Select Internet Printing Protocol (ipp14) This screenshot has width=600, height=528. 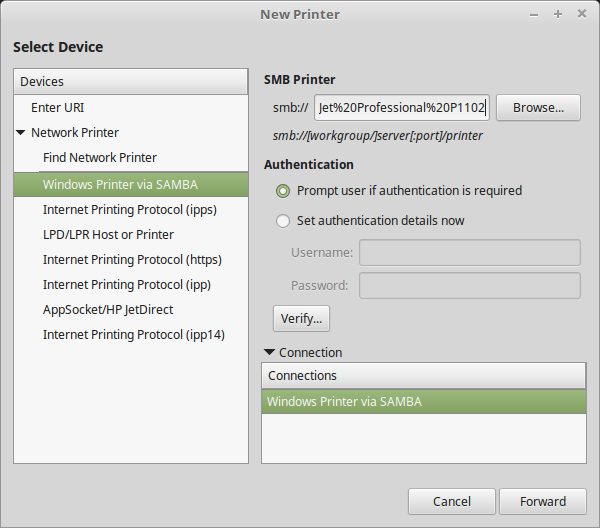click(x=133, y=335)
